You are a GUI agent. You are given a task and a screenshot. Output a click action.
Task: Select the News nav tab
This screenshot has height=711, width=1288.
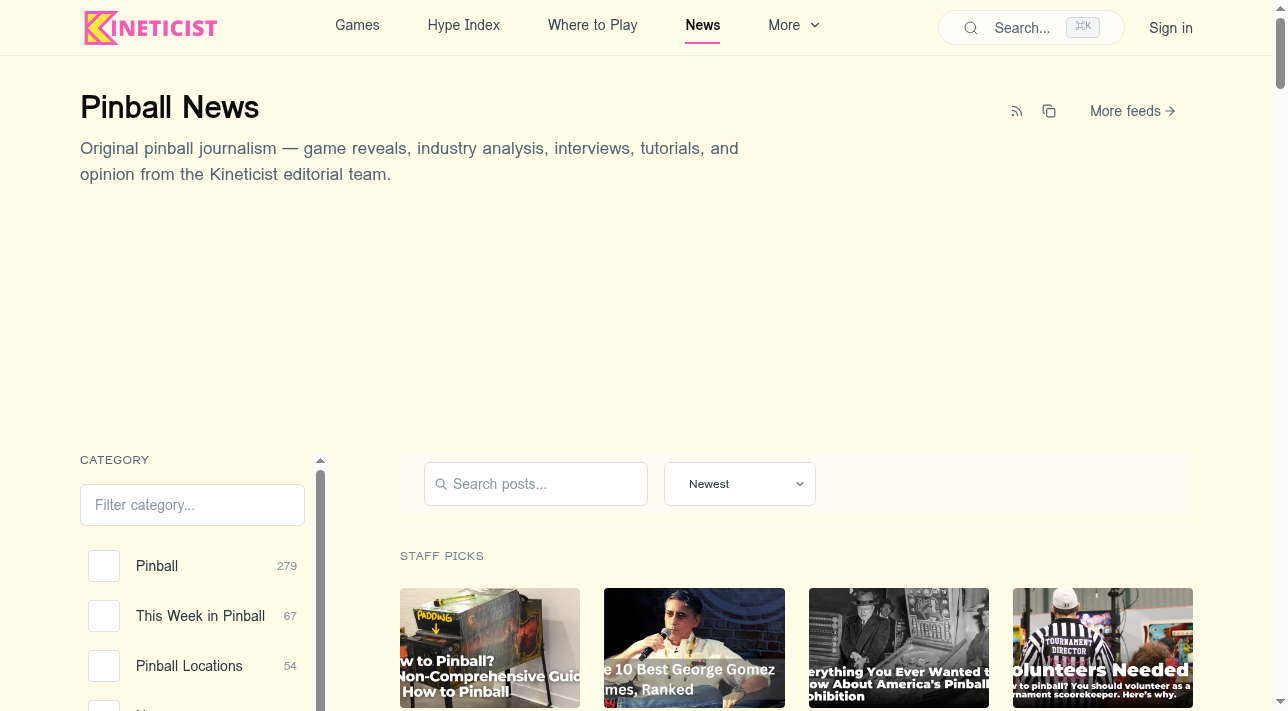703,25
